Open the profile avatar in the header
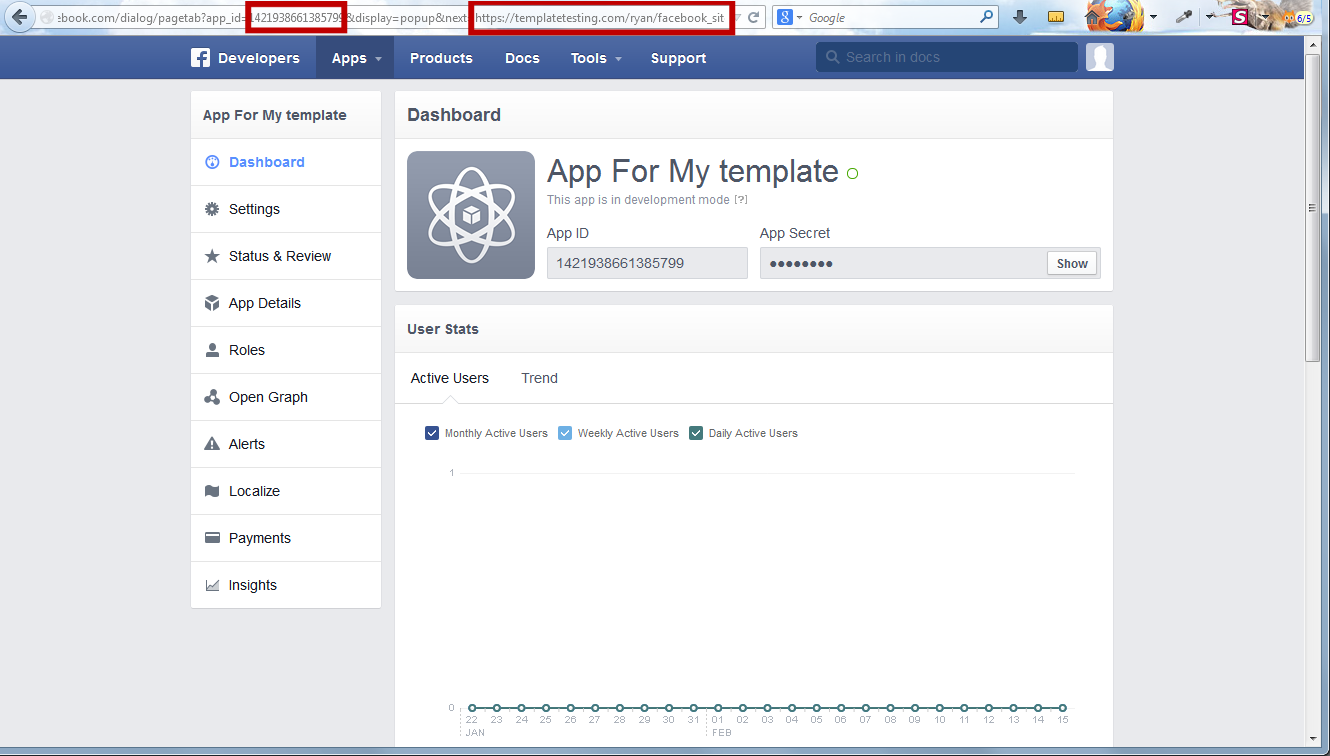Viewport: 1330px width, 756px height. pyautogui.click(x=1100, y=58)
